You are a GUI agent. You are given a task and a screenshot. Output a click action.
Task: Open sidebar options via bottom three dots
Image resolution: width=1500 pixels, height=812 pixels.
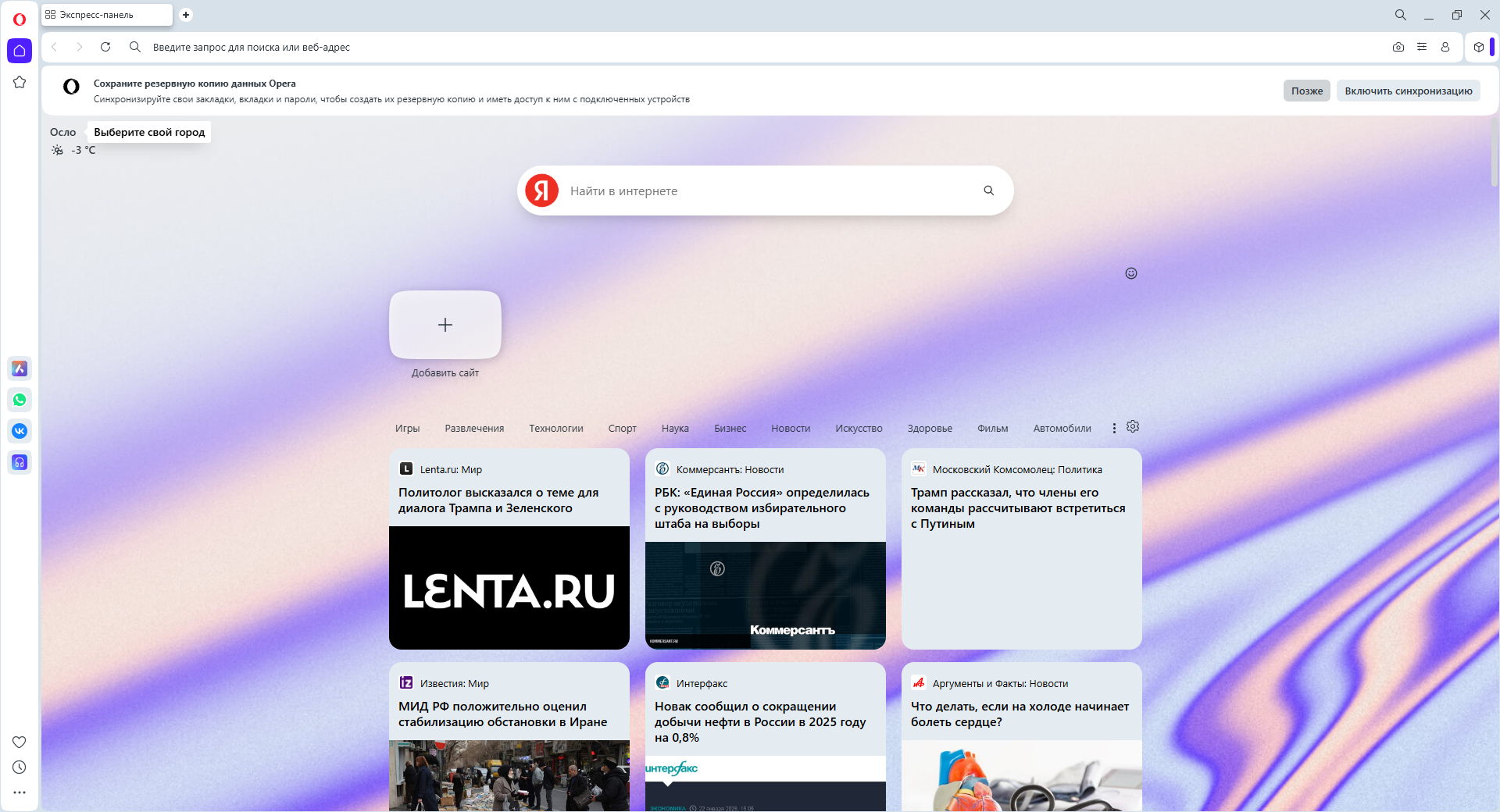pyautogui.click(x=20, y=792)
